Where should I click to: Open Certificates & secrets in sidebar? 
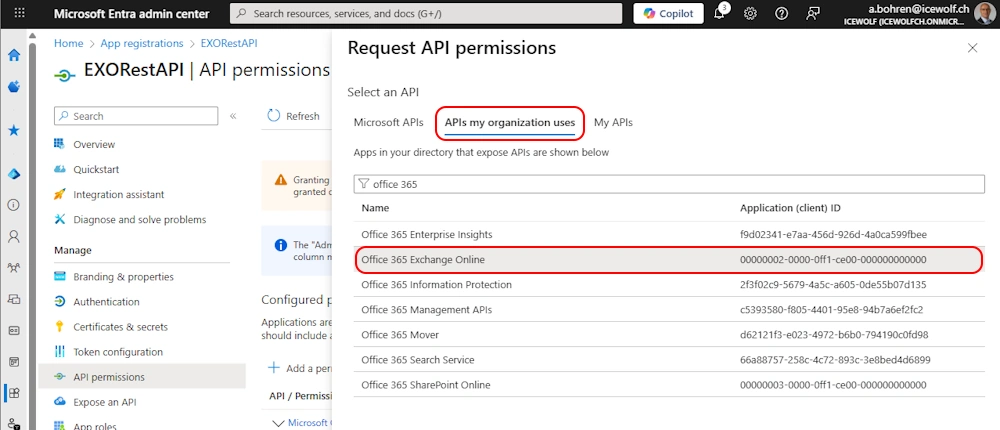click(x=120, y=327)
